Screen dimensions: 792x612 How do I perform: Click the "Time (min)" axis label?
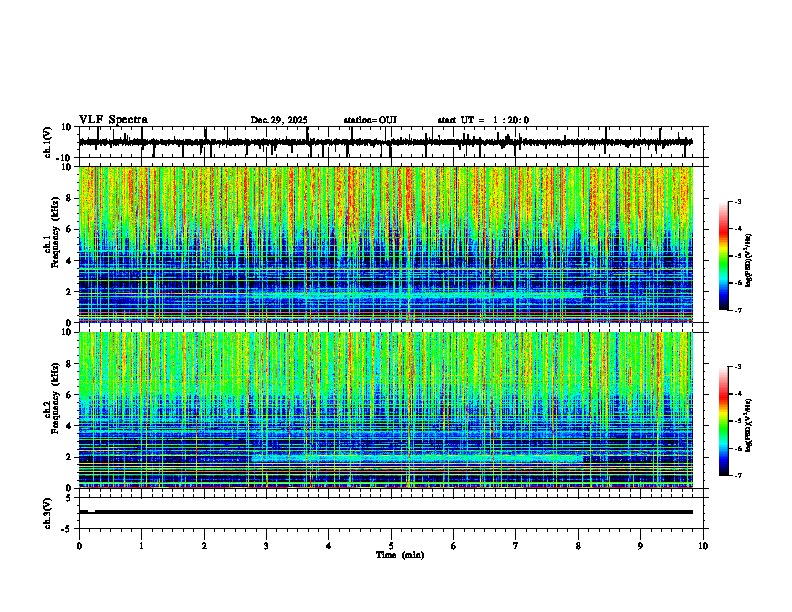pos(400,555)
